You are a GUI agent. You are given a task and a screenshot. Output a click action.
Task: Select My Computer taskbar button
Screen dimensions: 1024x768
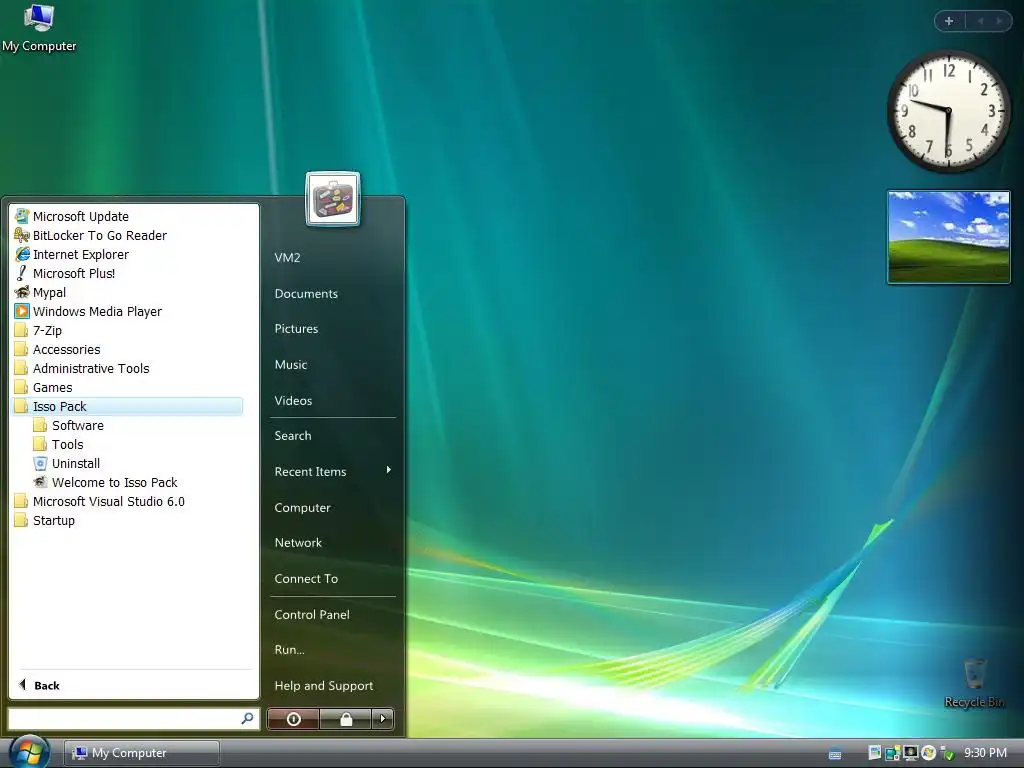(142, 753)
